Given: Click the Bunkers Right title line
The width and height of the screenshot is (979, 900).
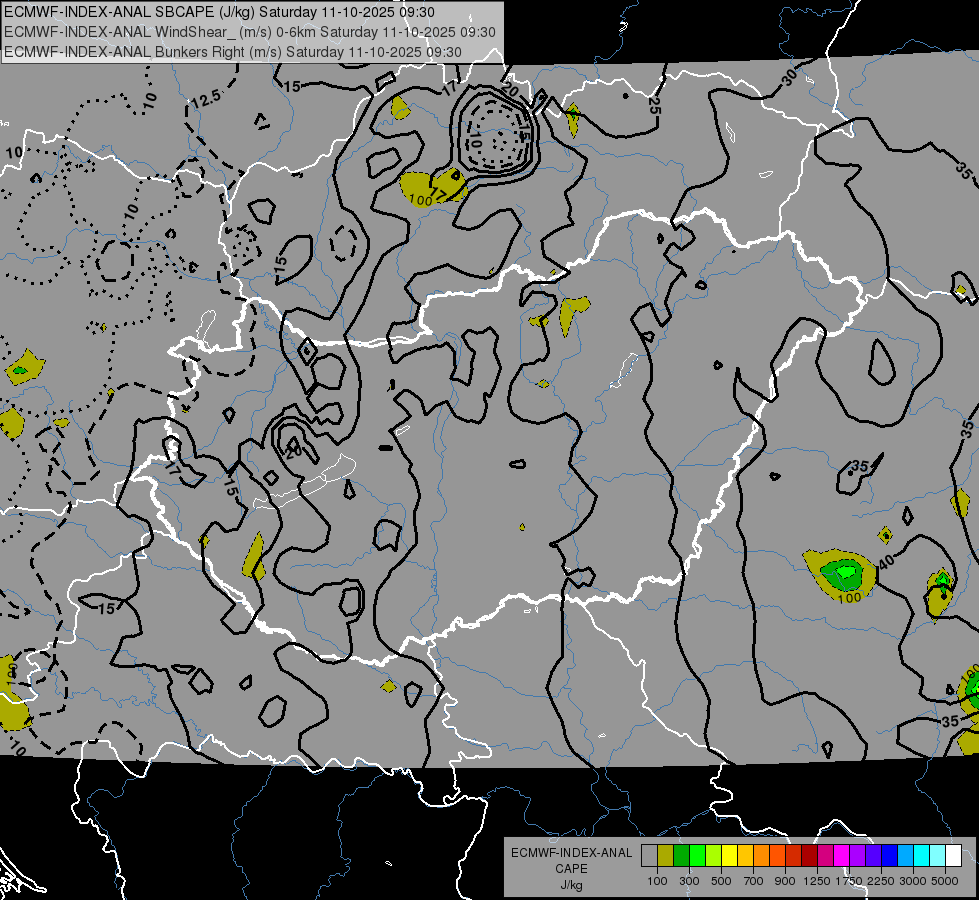Looking at the screenshot, I should click(232, 51).
